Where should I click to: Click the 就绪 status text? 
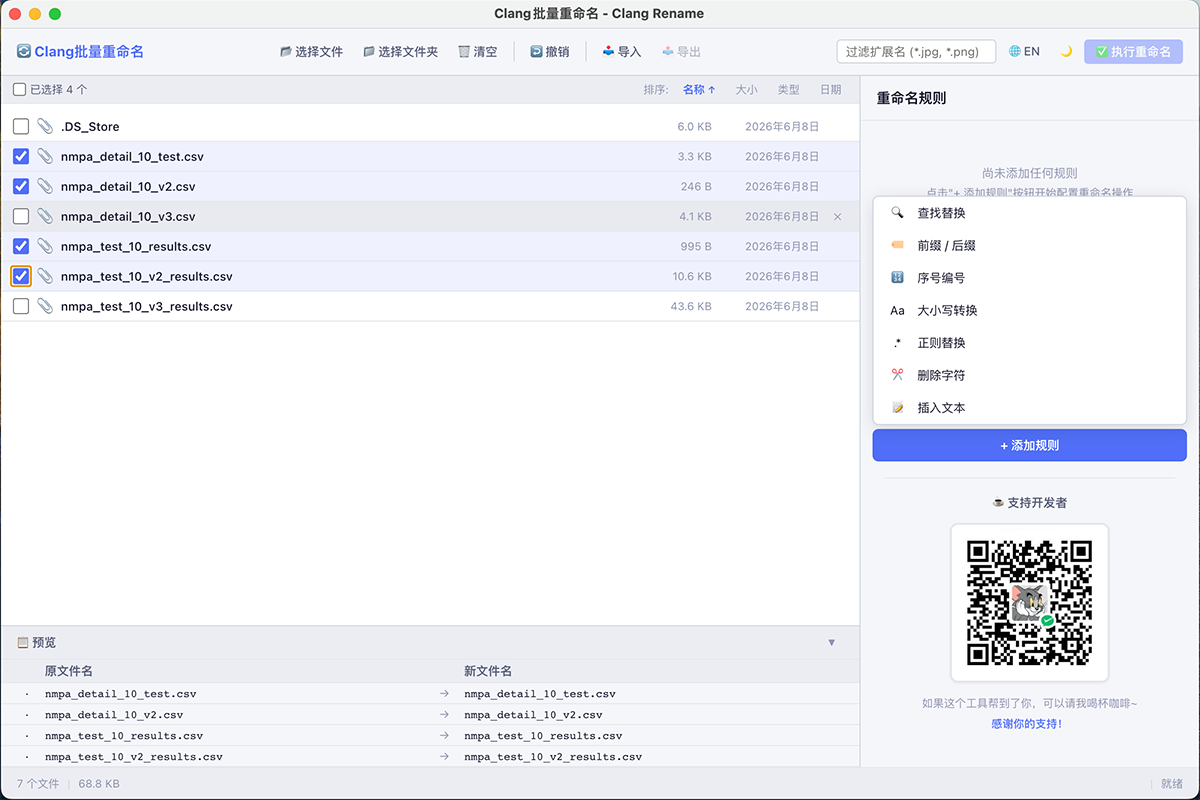coord(1172,784)
